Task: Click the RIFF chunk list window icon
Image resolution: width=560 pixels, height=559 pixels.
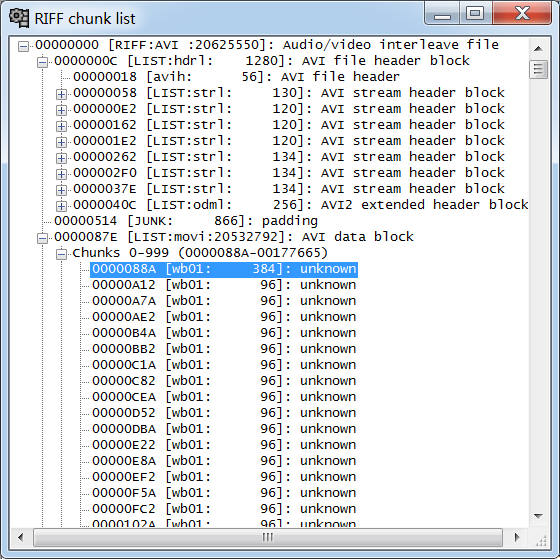Action: (19, 18)
